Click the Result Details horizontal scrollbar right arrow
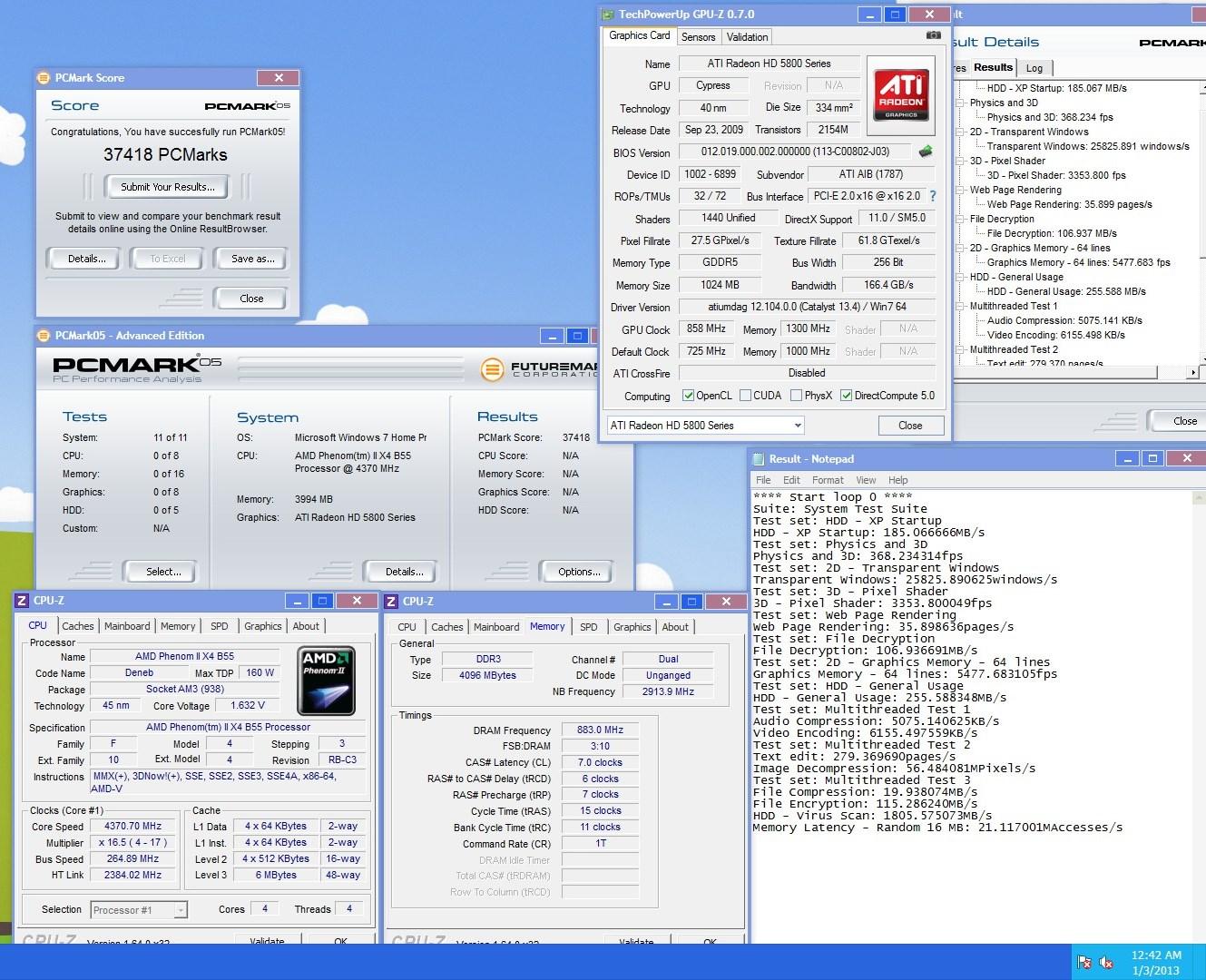The height and width of the screenshot is (980, 1206). pos(1193,372)
